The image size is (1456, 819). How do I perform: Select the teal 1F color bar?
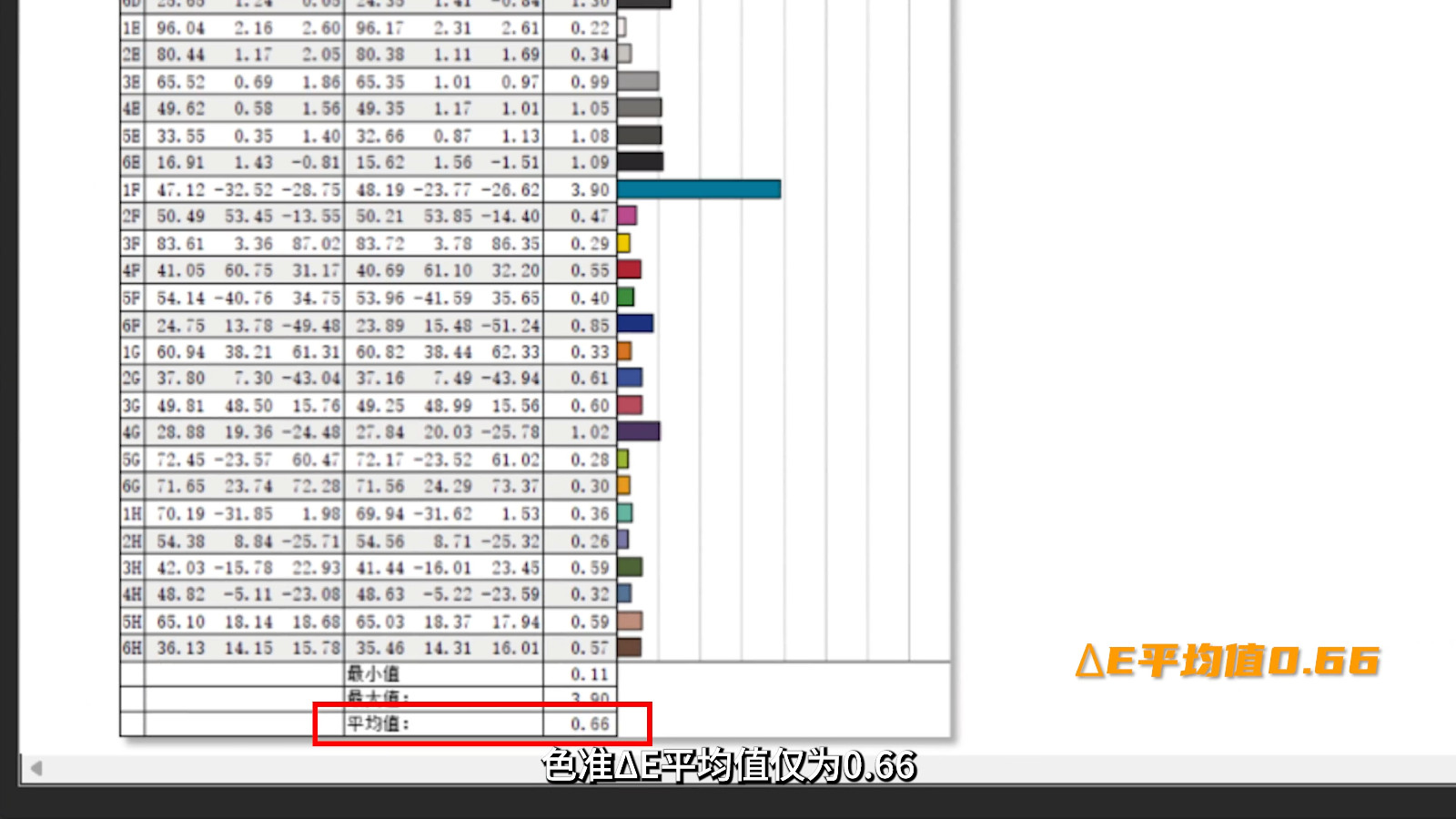point(699,189)
